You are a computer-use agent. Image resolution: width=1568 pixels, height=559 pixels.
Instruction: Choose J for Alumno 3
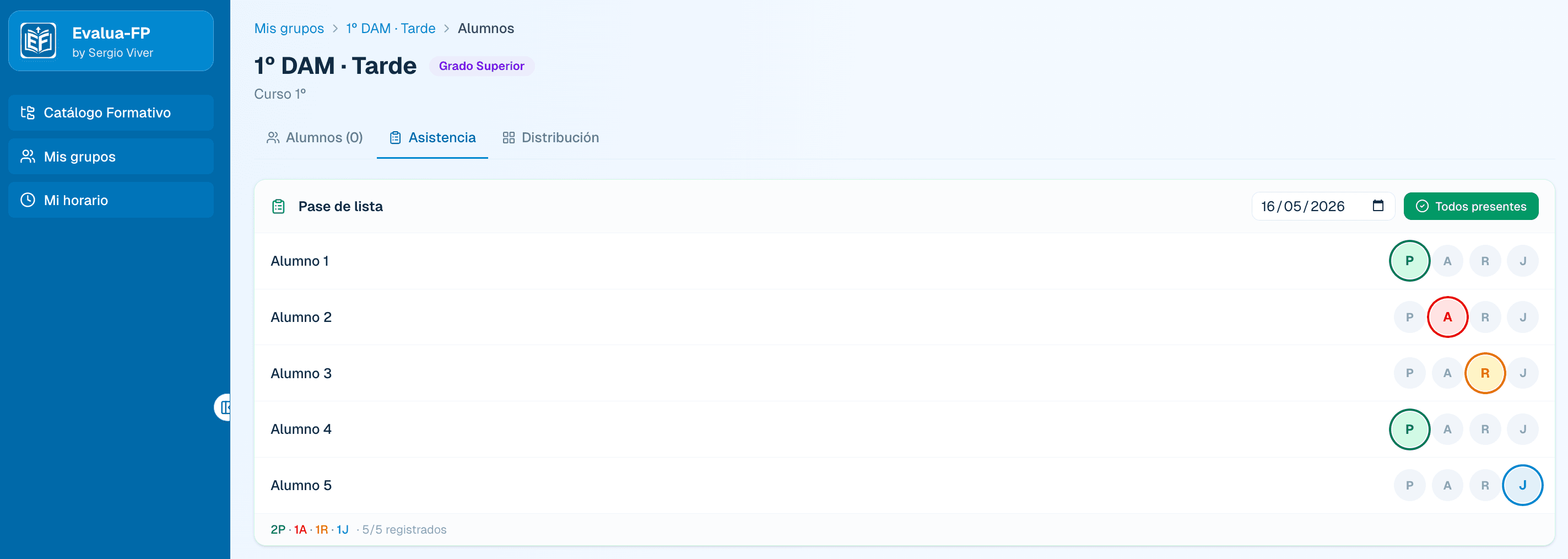pos(1522,373)
